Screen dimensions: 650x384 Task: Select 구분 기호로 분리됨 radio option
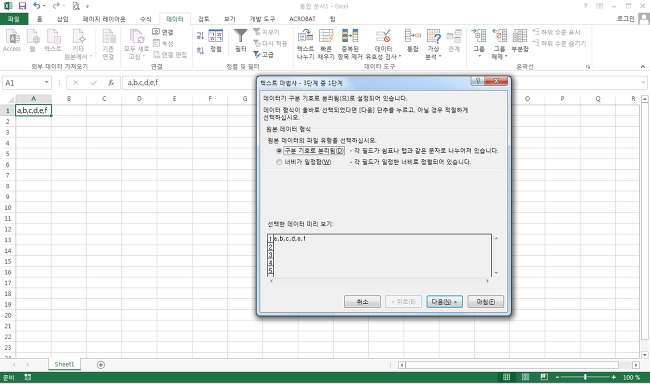tap(279, 151)
